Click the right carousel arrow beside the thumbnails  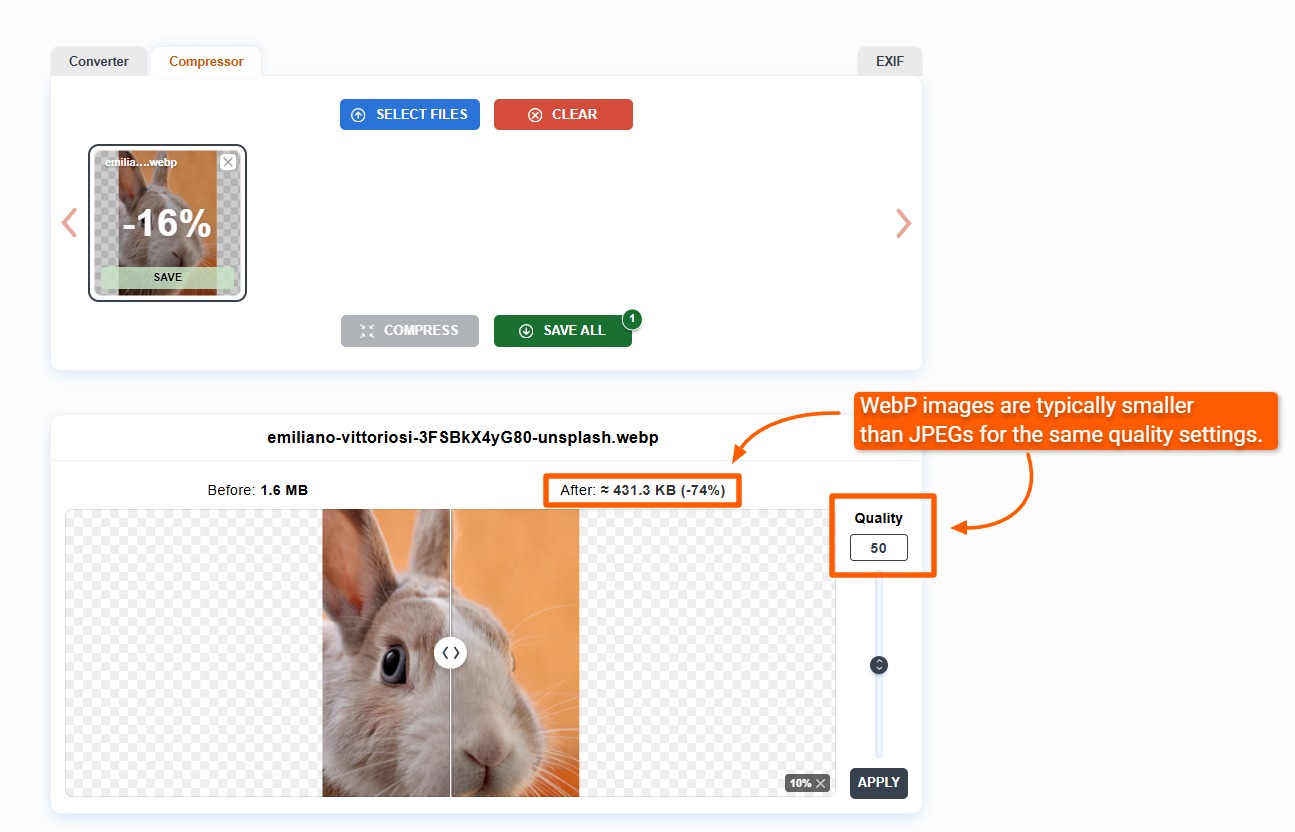click(903, 223)
